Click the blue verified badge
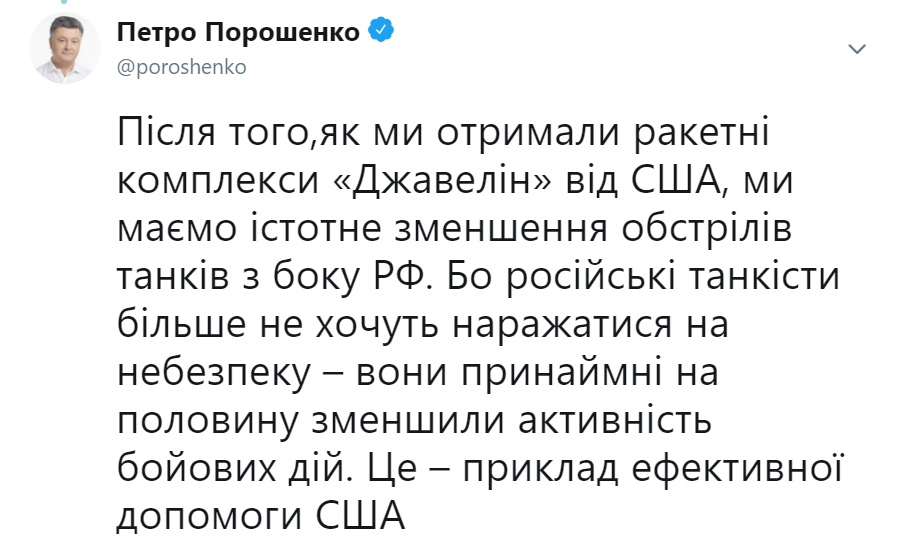This screenshot has height=541, width=907. [x=381, y=30]
